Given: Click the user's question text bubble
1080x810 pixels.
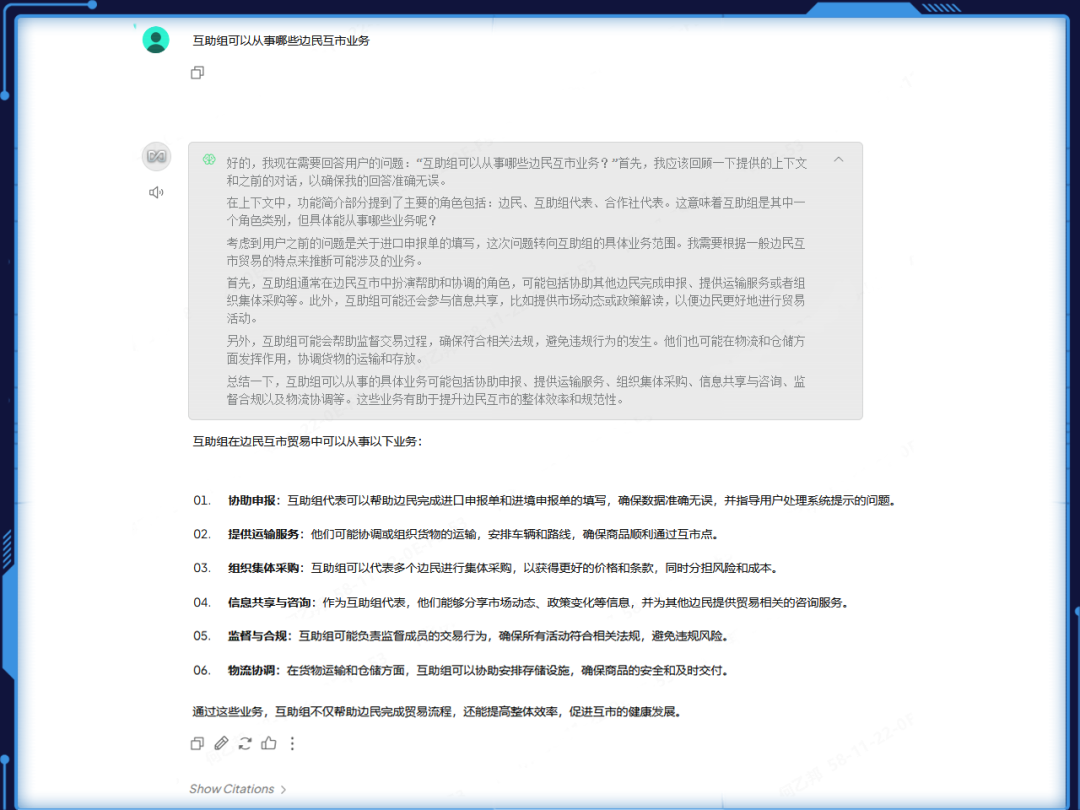Looking at the screenshot, I should [x=279, y=40].
